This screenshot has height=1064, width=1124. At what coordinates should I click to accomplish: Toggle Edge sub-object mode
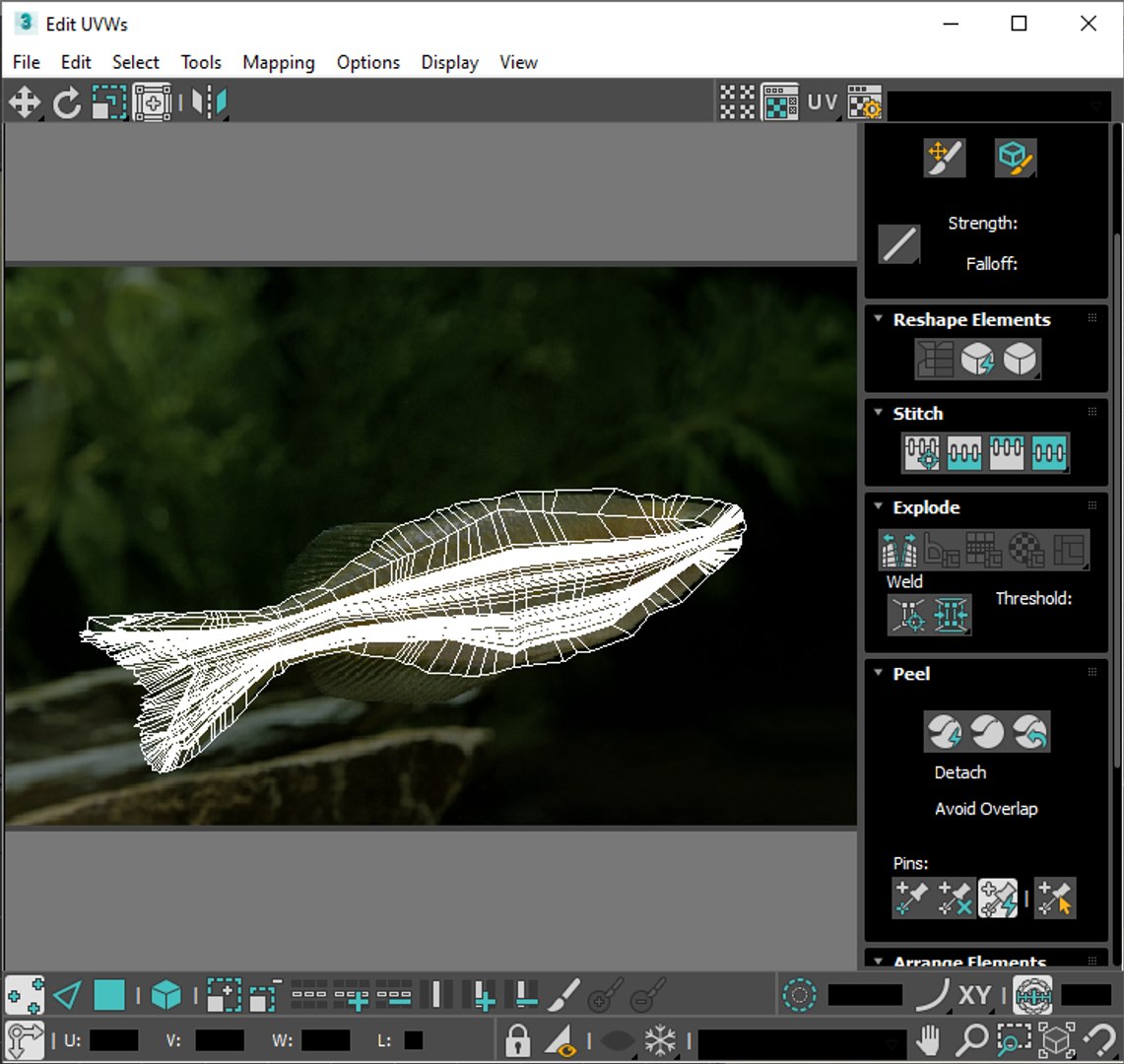pyautogui.click(x=67, y=995)
